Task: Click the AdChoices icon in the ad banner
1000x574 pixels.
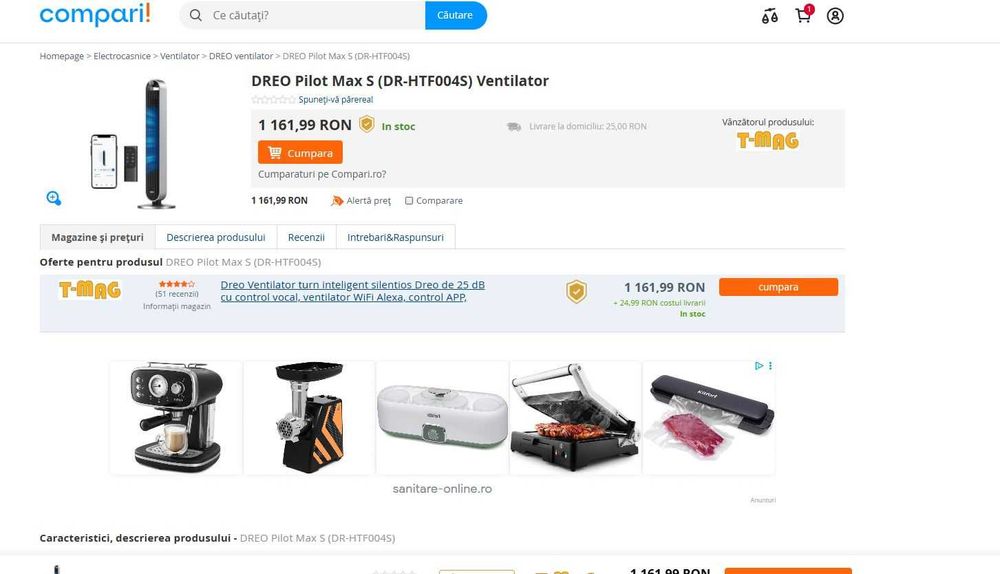Action: [758, 365]
